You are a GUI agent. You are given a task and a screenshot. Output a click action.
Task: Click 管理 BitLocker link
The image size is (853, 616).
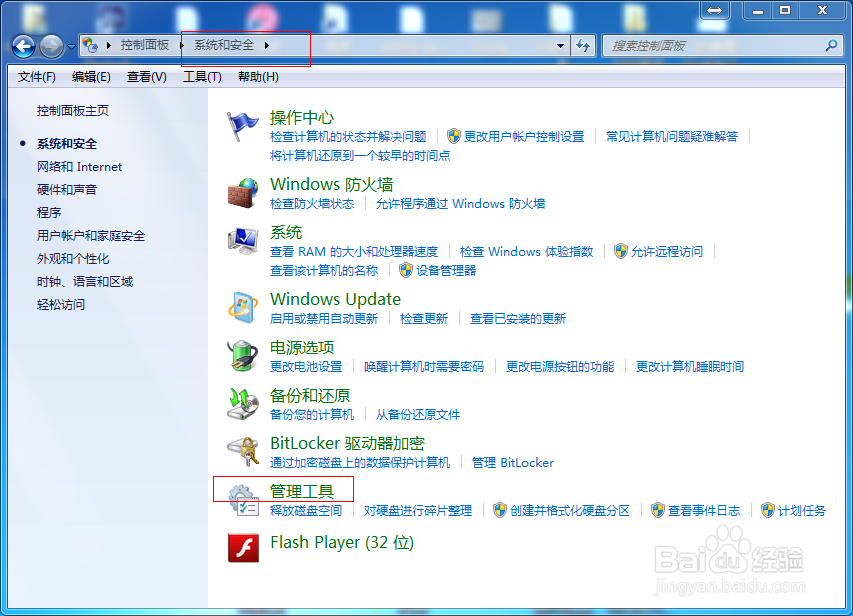coord(512,463)
